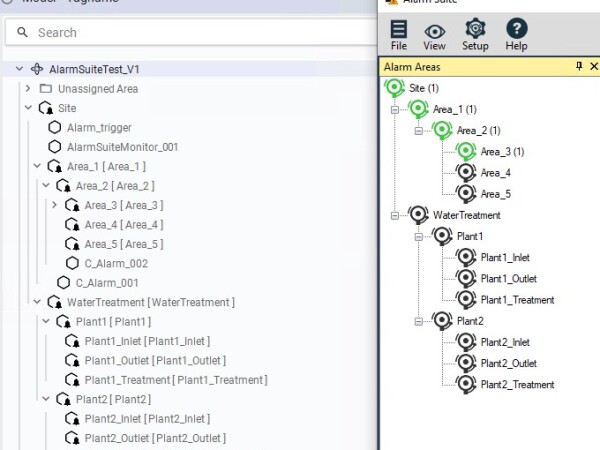Collapse WaterTreatment [WaterTreatment] in model tree
Screen dimensions: 600x450
[x=37, y=302]
